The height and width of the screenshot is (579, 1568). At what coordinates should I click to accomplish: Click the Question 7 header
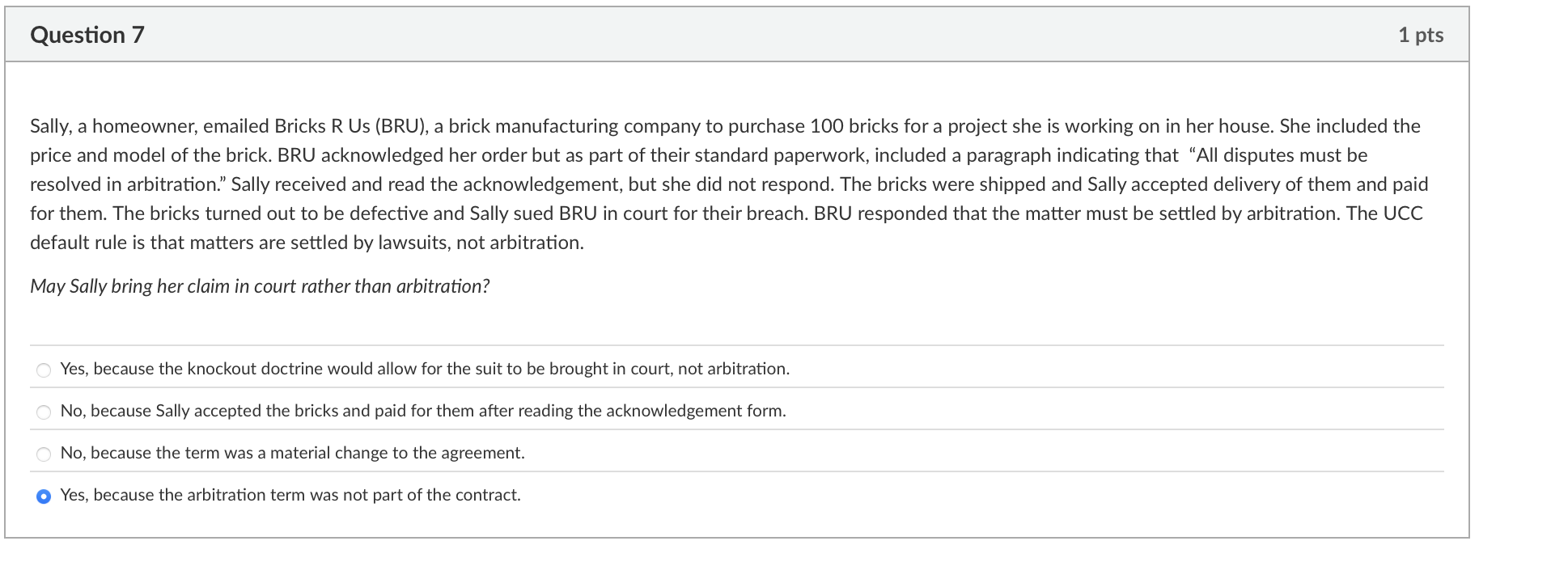pyautogui.click(x=87, y=35)
